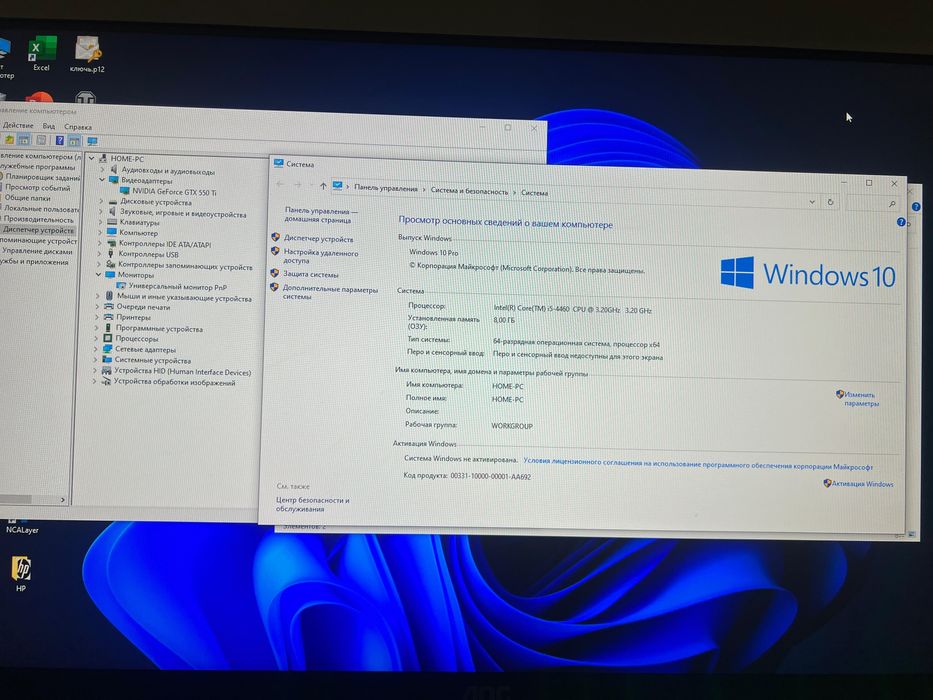The height and width of the screenshot is (700, 933).
Task: Click the NVIDIA GeForce GTX 550 Ti adapter icon
Action: click(x=125, y=191)
